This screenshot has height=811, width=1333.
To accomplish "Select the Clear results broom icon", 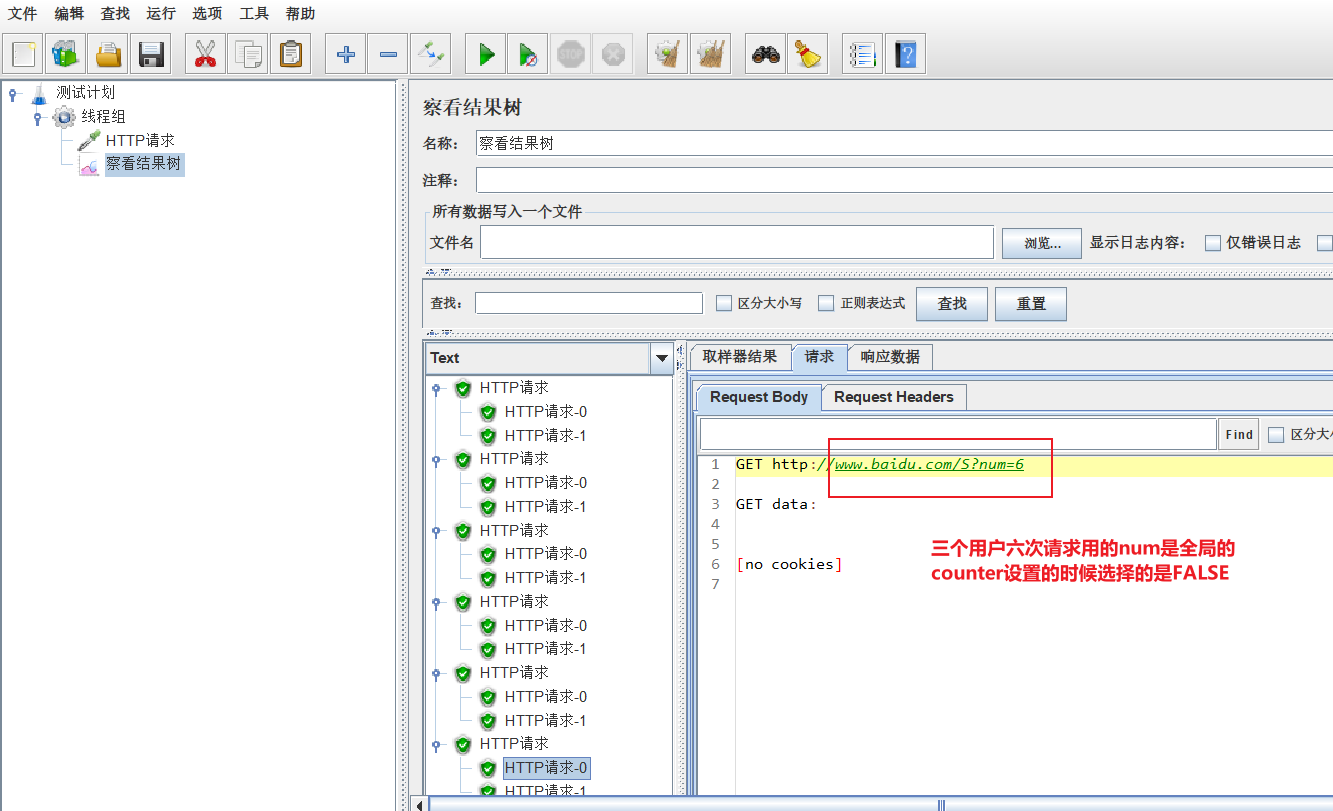I will pos(668,53).
